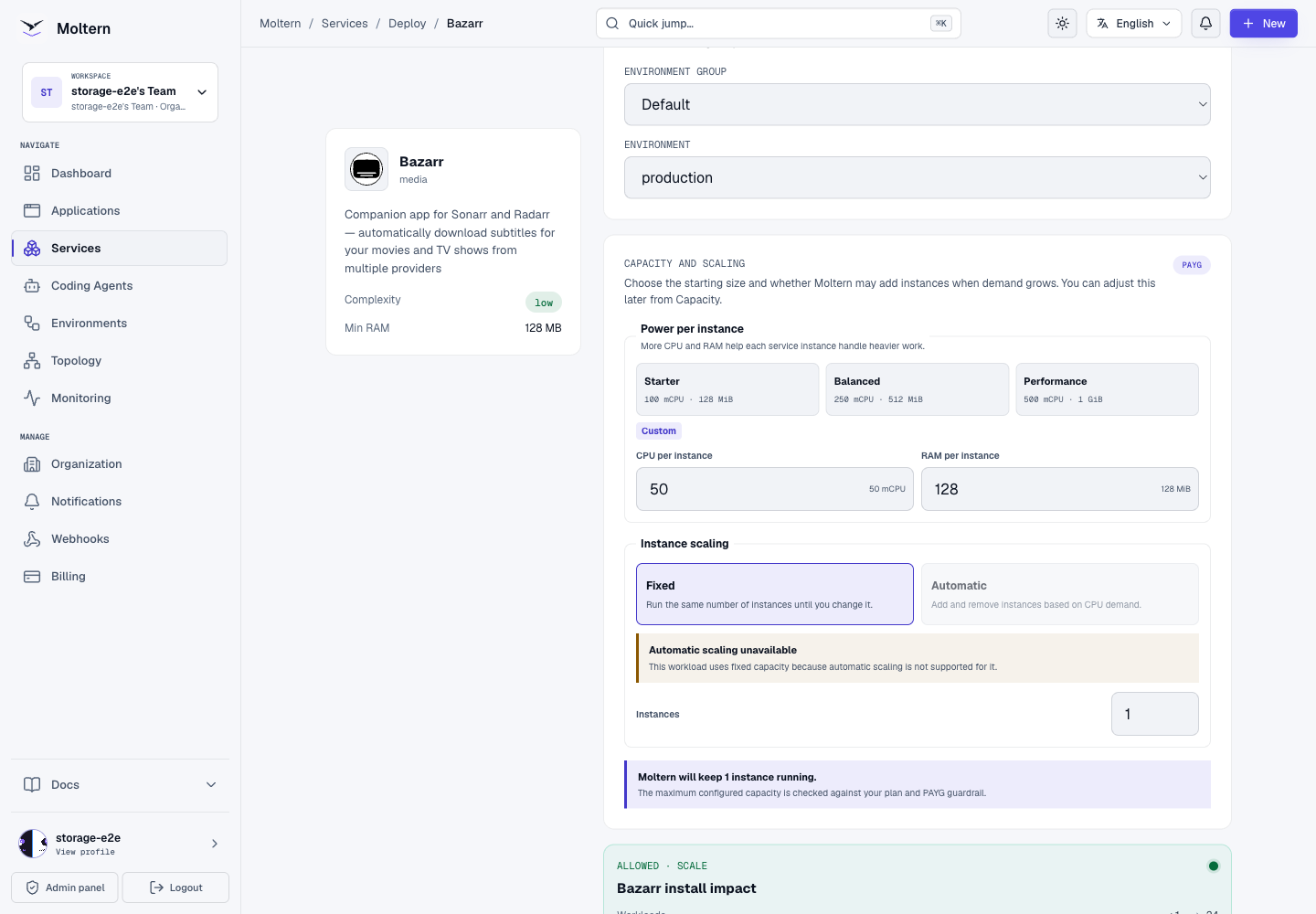Viewport: 1316px width, 914px height.
Task: Click the PAYG badge
Action: (1192, 265)
